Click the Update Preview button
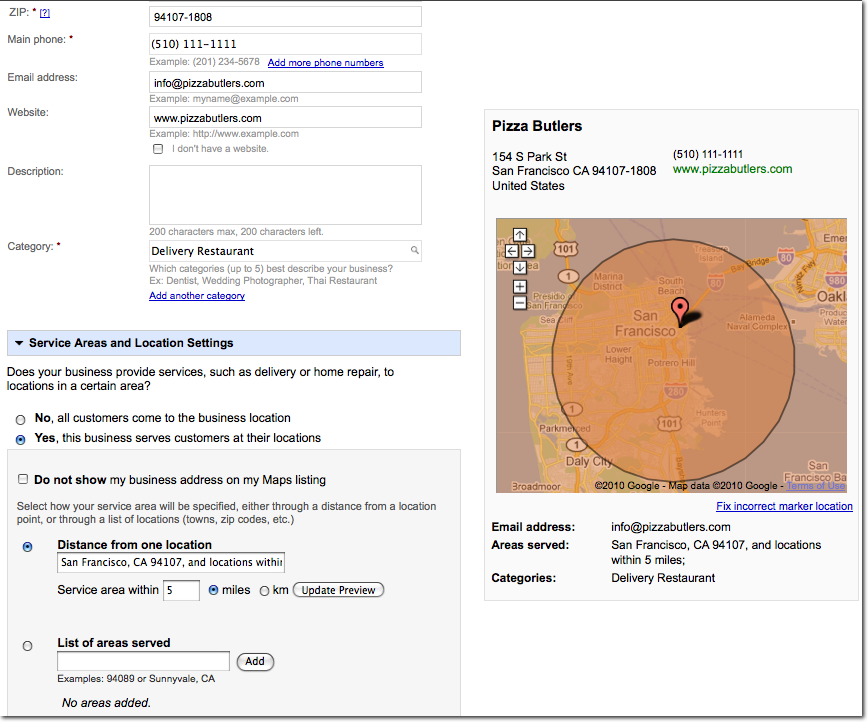The width and height of the screenshot is (868, 722). (x=338, y=590)
